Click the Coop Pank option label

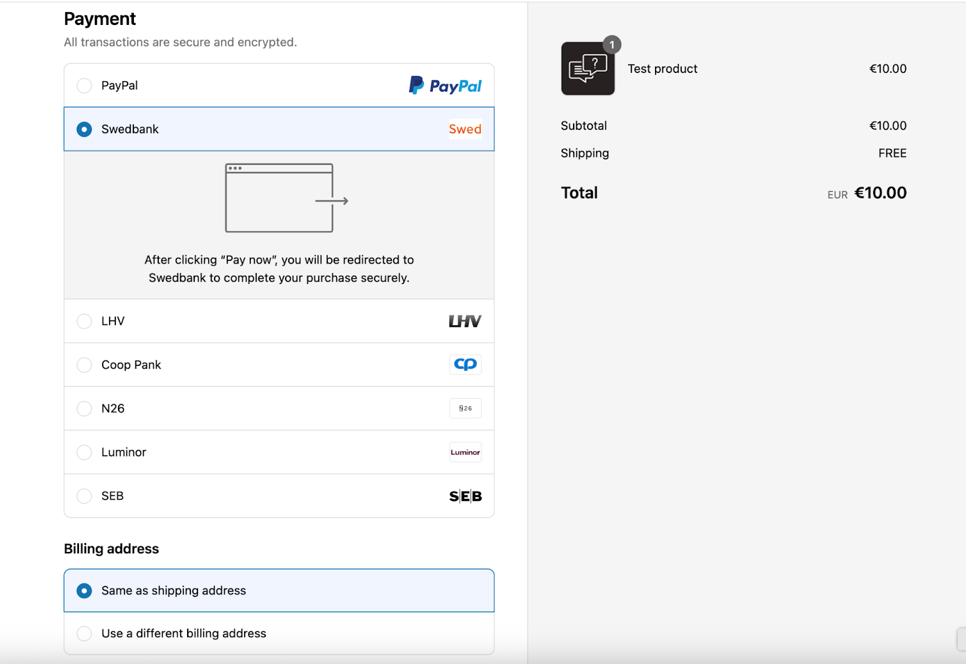[x=131, y=365]
